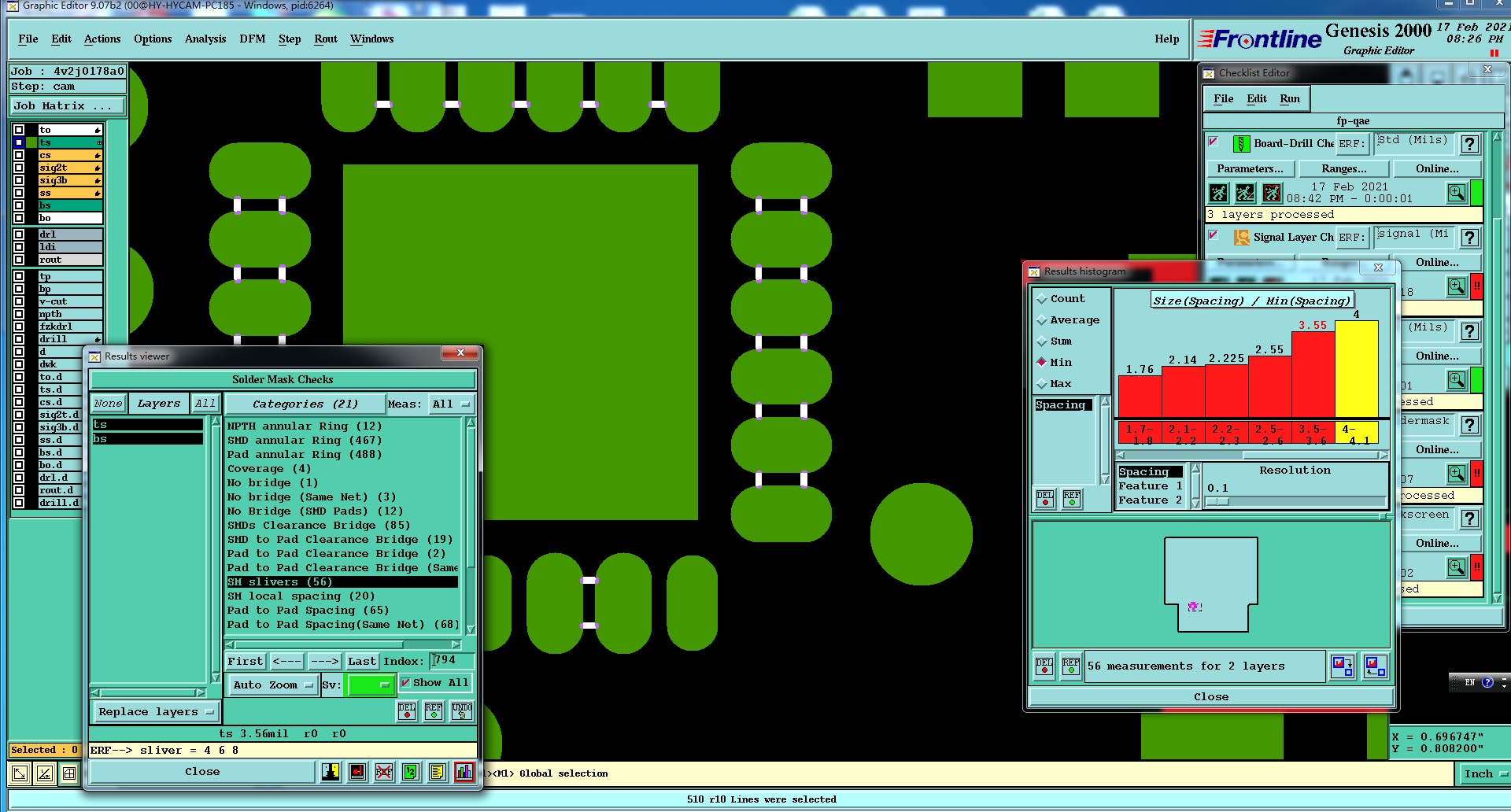Open the Run menu in Checklist Editor
Viewport: 1511px width, 812px height.
(x=1290, y=99)
